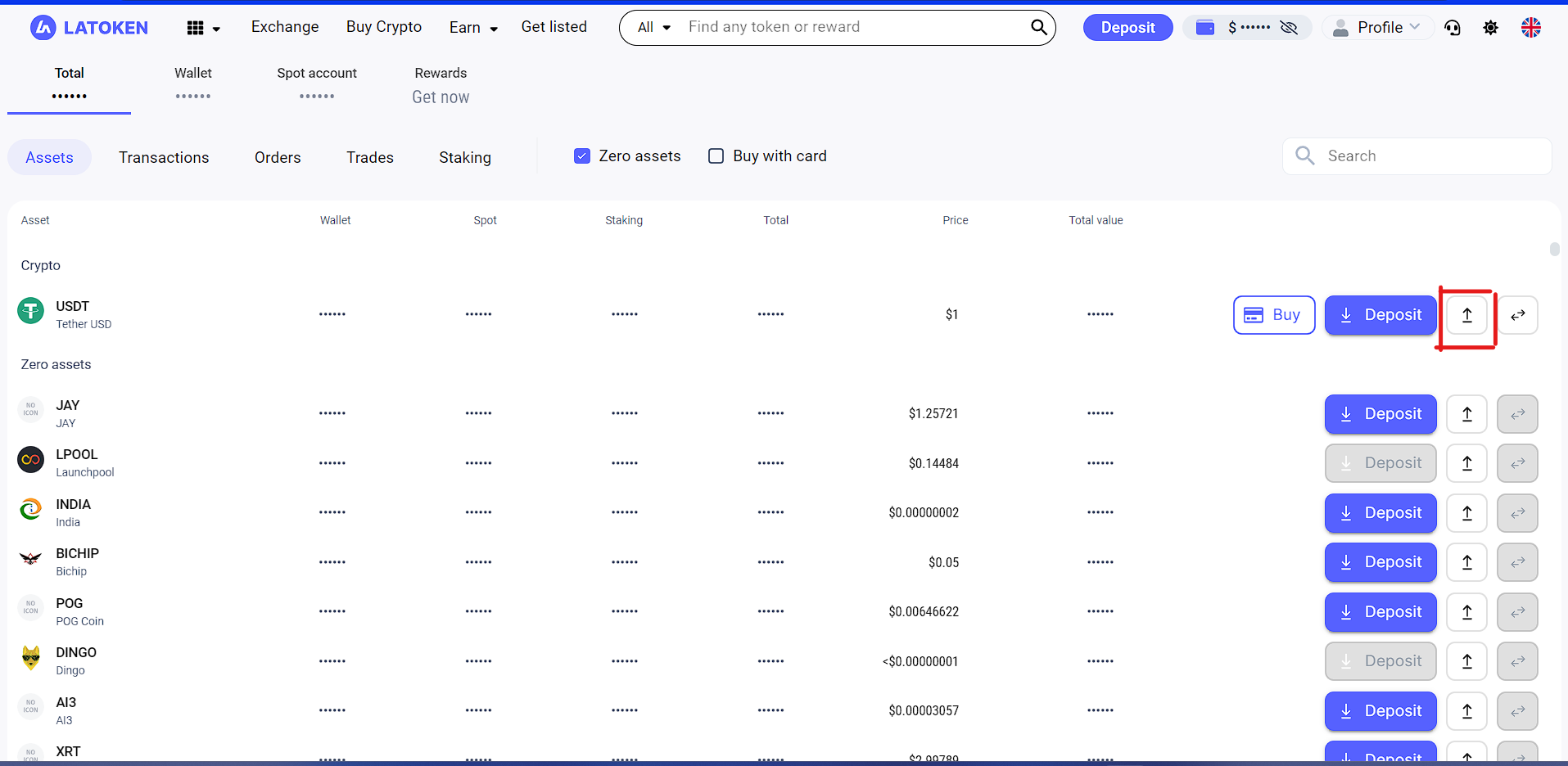Open the Staking tab
Viewport: 1568px width, 766px height.
(465, 158)
